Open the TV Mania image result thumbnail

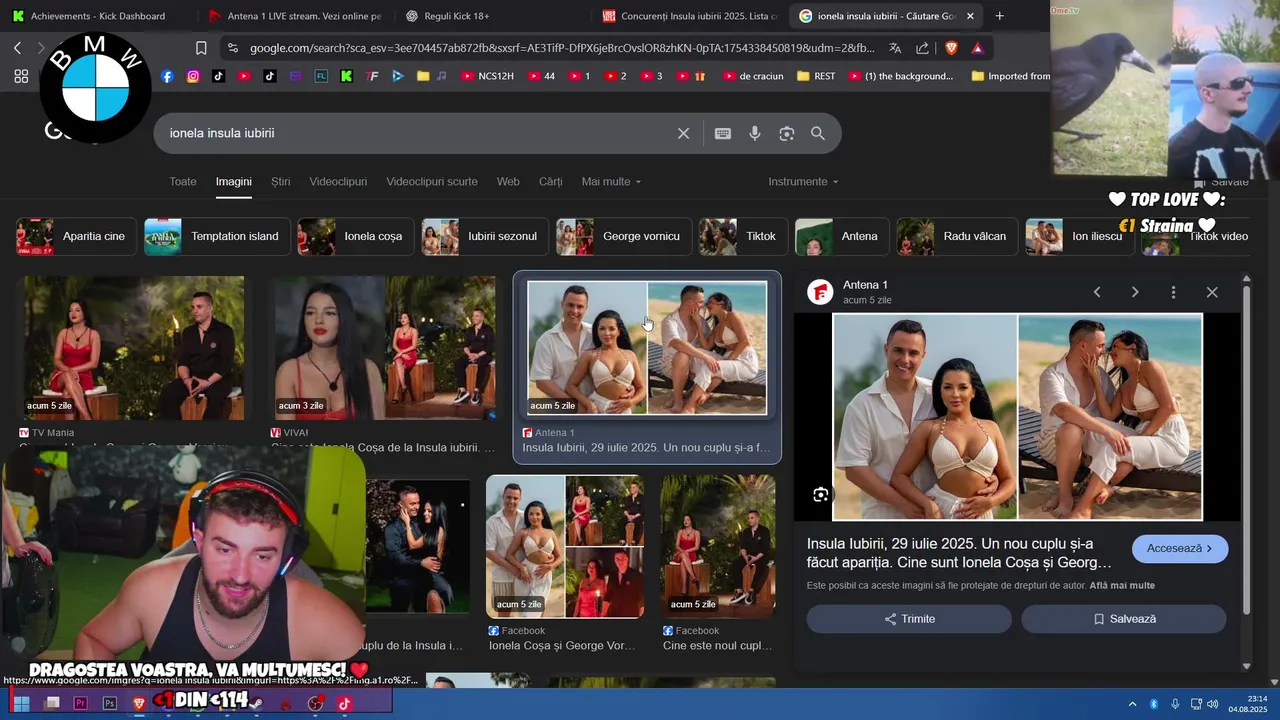click(x=134, y=348)
